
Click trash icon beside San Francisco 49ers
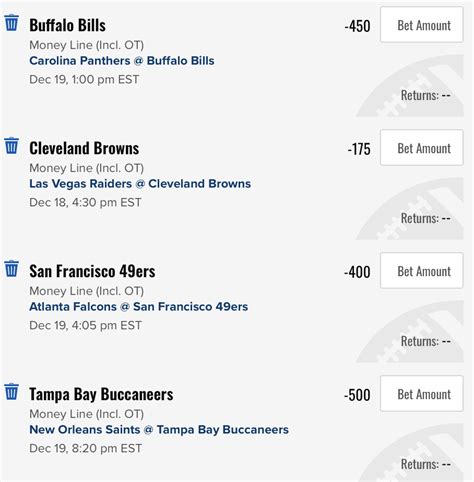[11, 268]
